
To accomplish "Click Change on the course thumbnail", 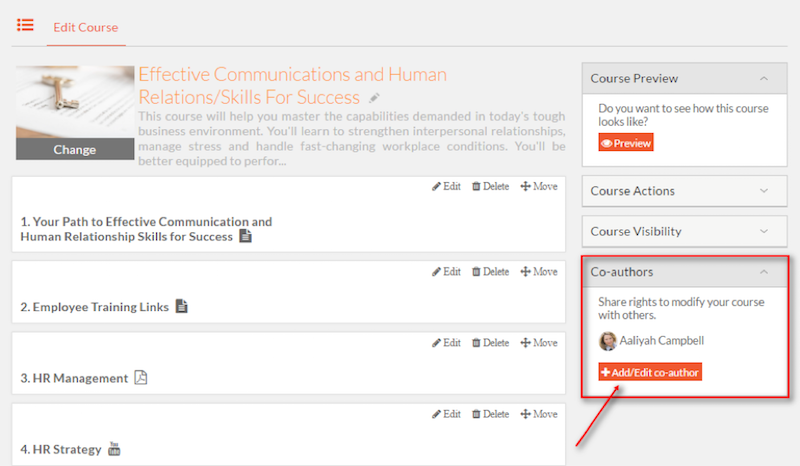I will [x=75, y=150].
